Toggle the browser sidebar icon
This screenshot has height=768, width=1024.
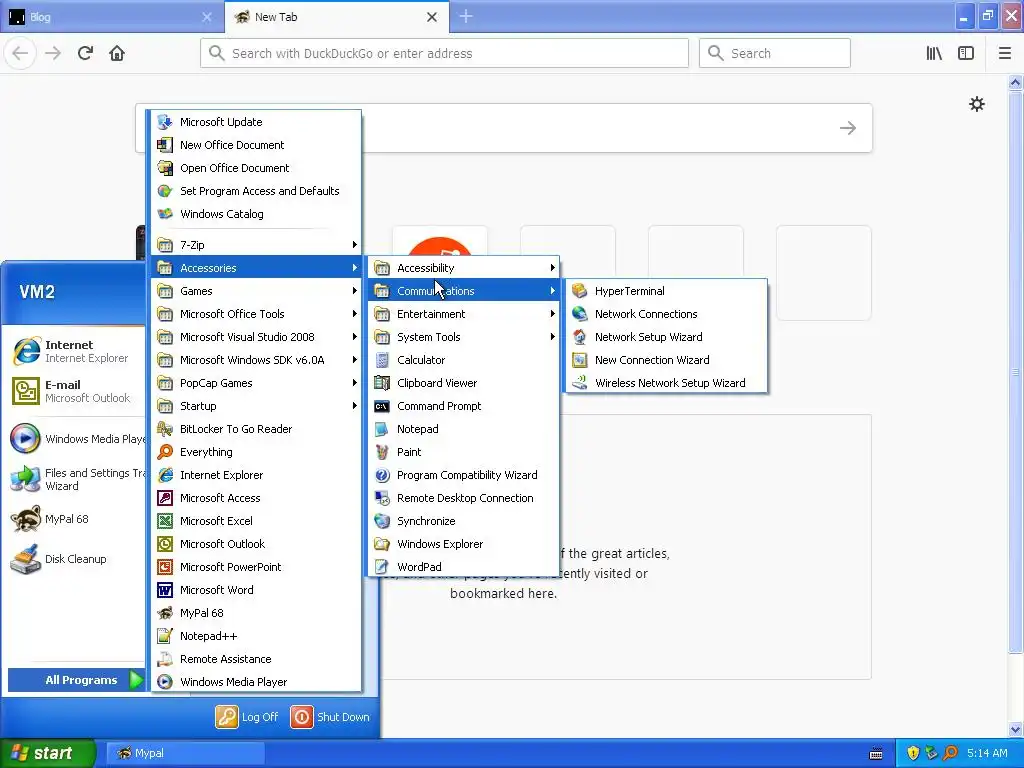(966, 53)
